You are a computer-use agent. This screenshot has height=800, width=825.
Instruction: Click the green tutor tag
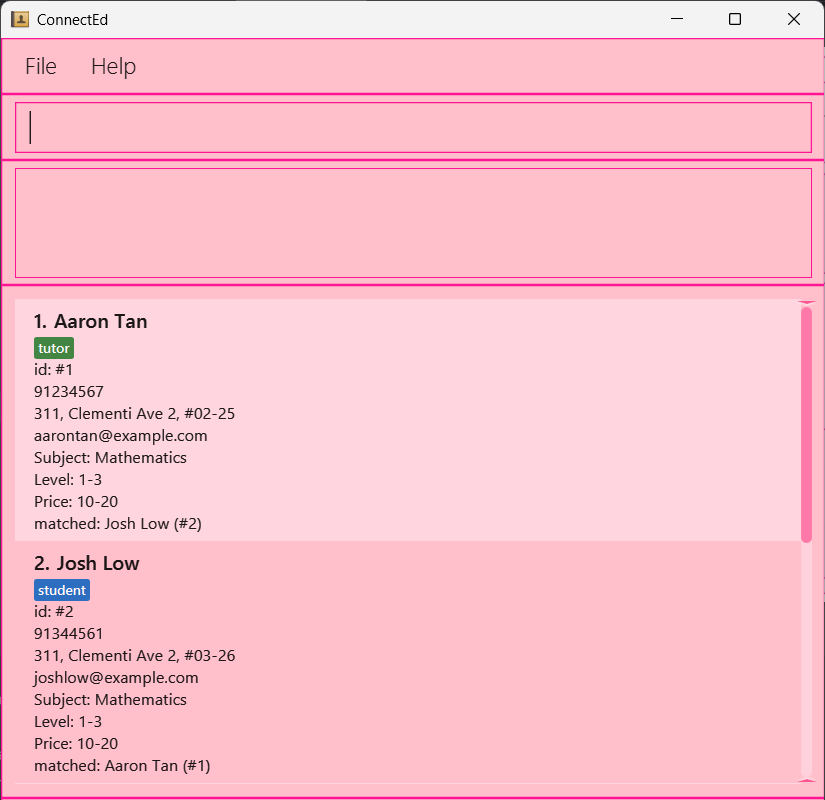click(54, 348)
